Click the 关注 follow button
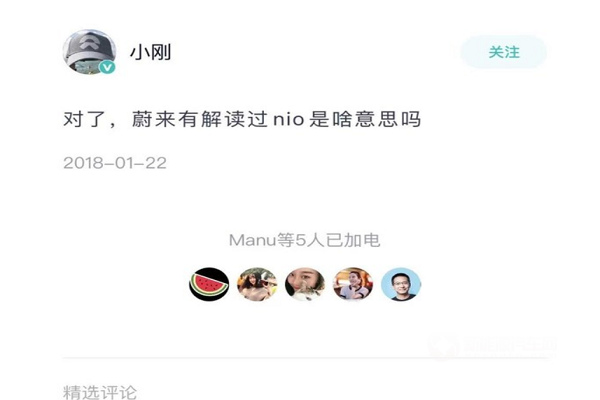Viewport: 600px width, 400px height. (x=504, y=52)
